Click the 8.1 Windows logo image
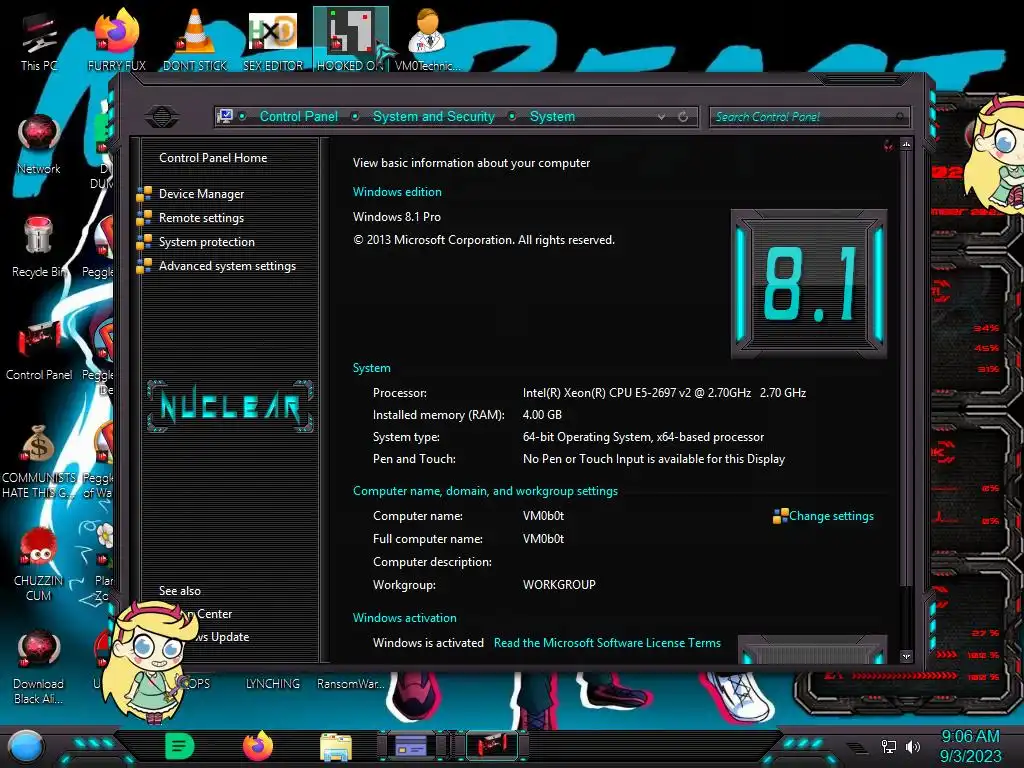1024x768 pixels. pos(808,283)
